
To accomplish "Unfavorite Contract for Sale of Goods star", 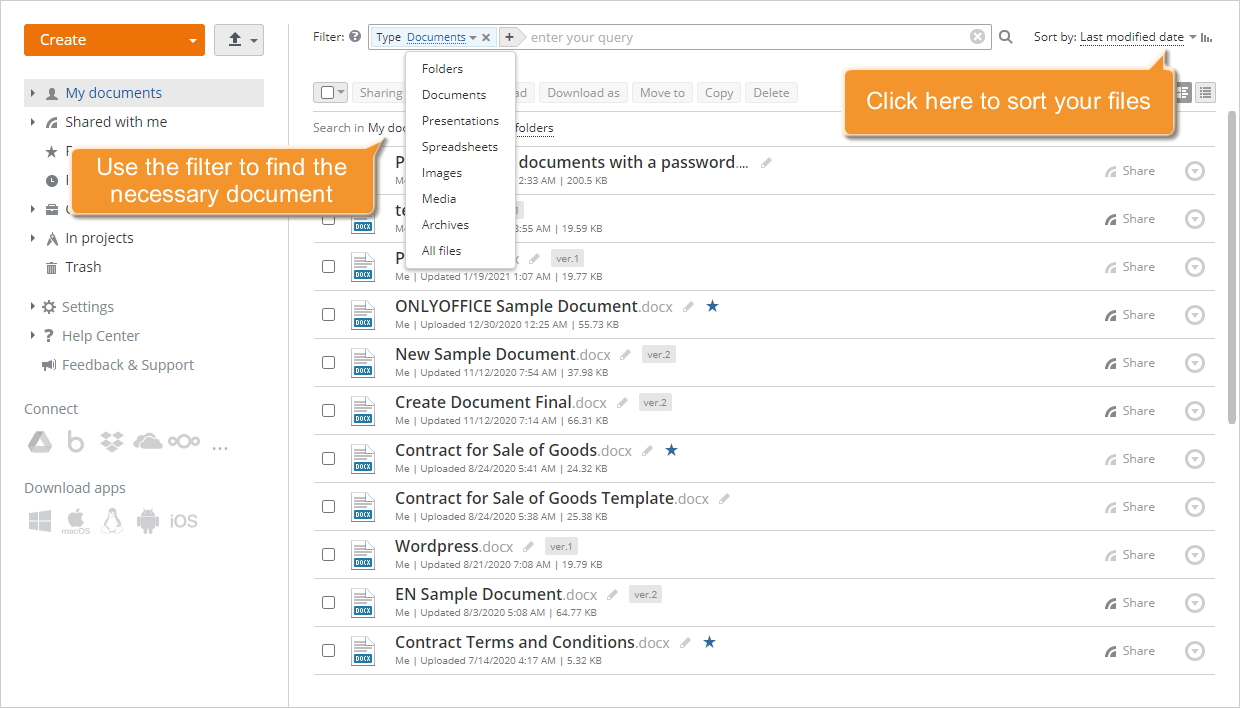I will pos(671,449).
